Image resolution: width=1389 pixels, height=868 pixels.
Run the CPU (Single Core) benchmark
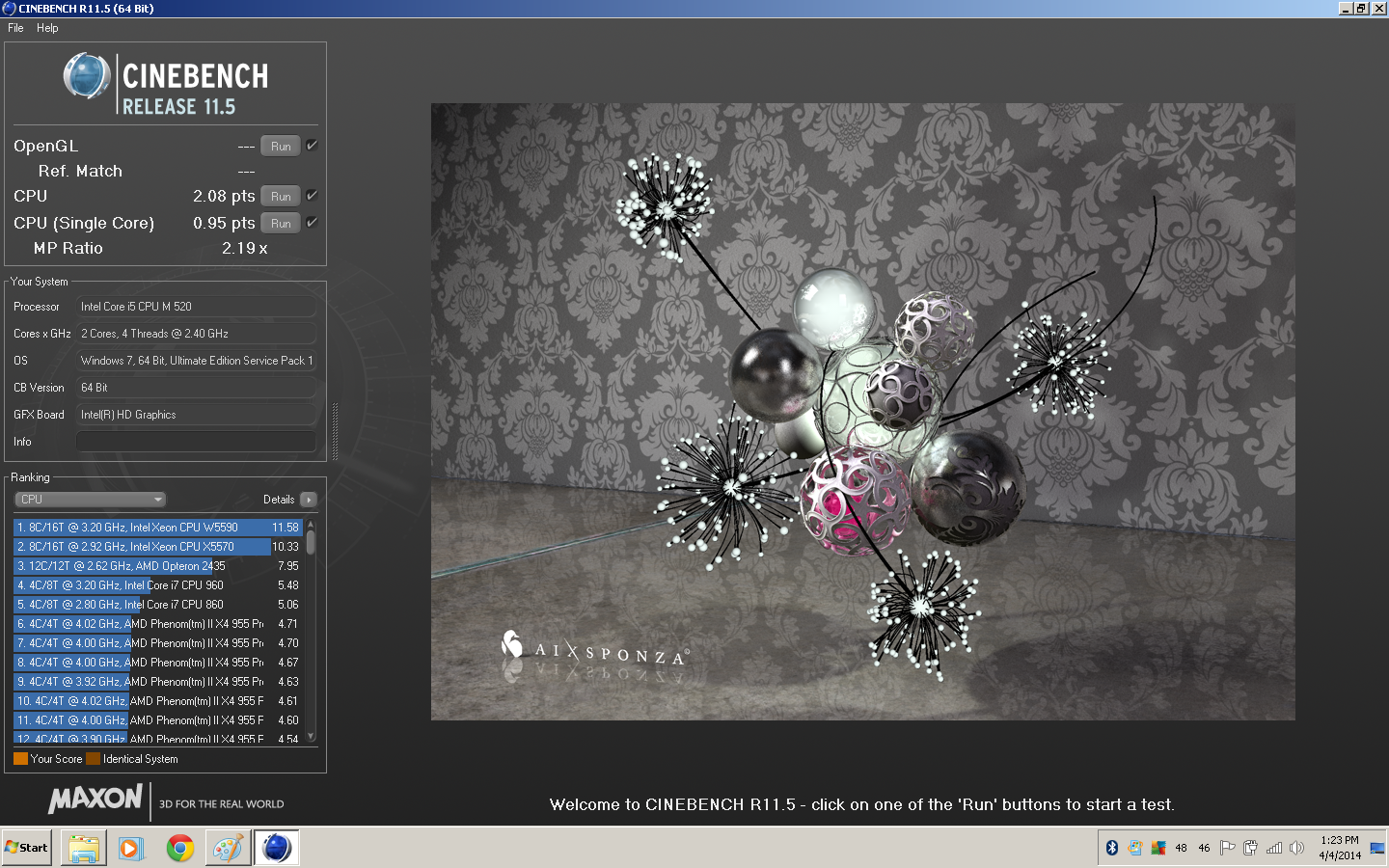[281, 223]
